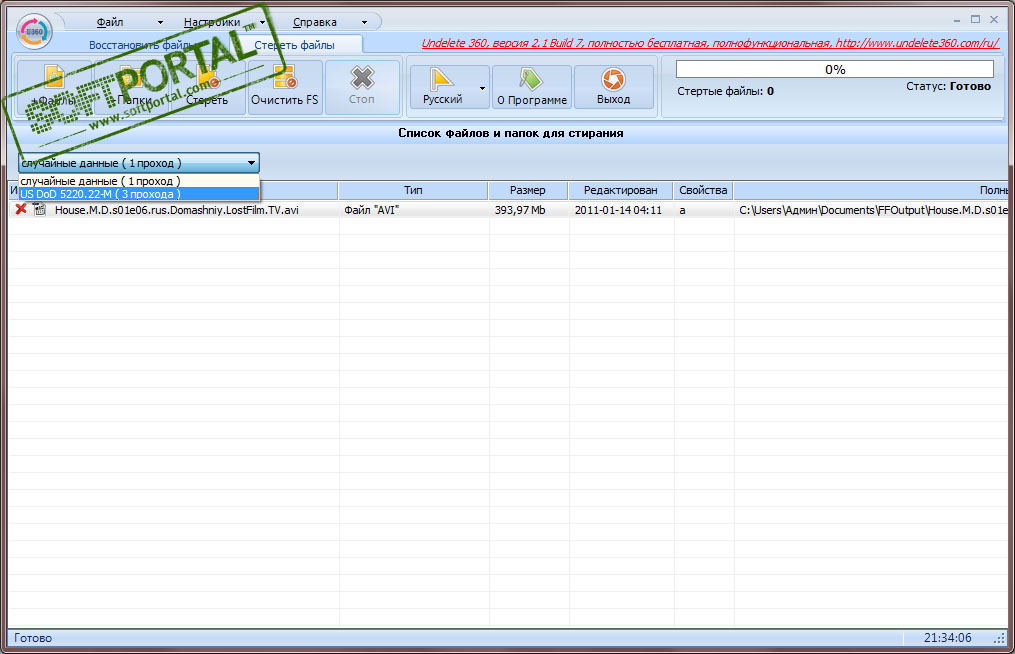This screenshot has height=654, width=1015.
Task: Sort by the Редактирован column header
Action: tap(620, 190)
